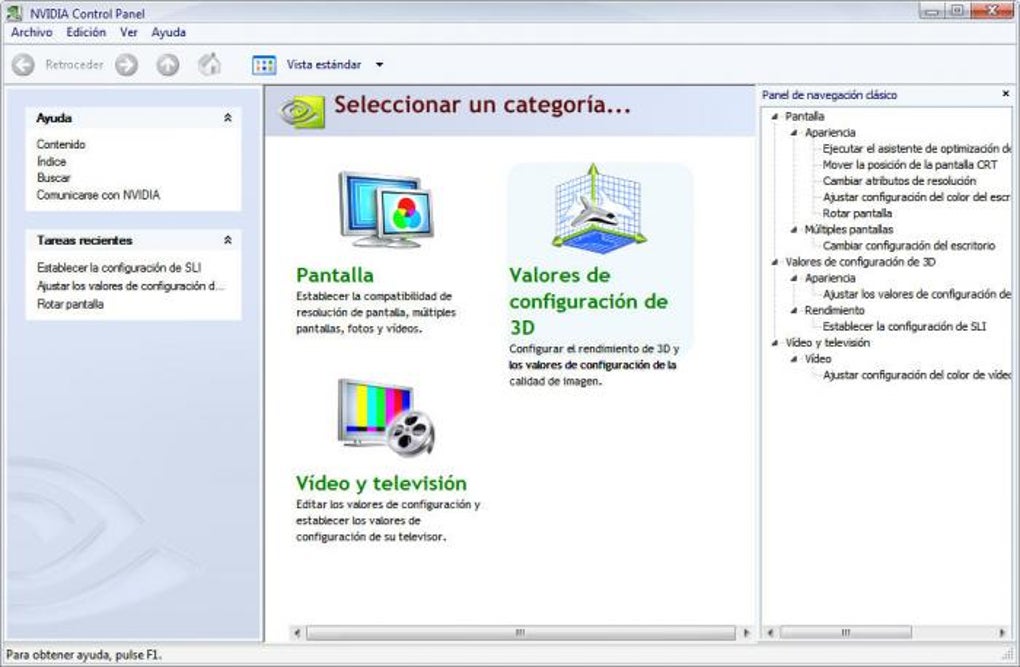
Task: Go to the home icon in toolbar
Action: [x=209, y=64]
